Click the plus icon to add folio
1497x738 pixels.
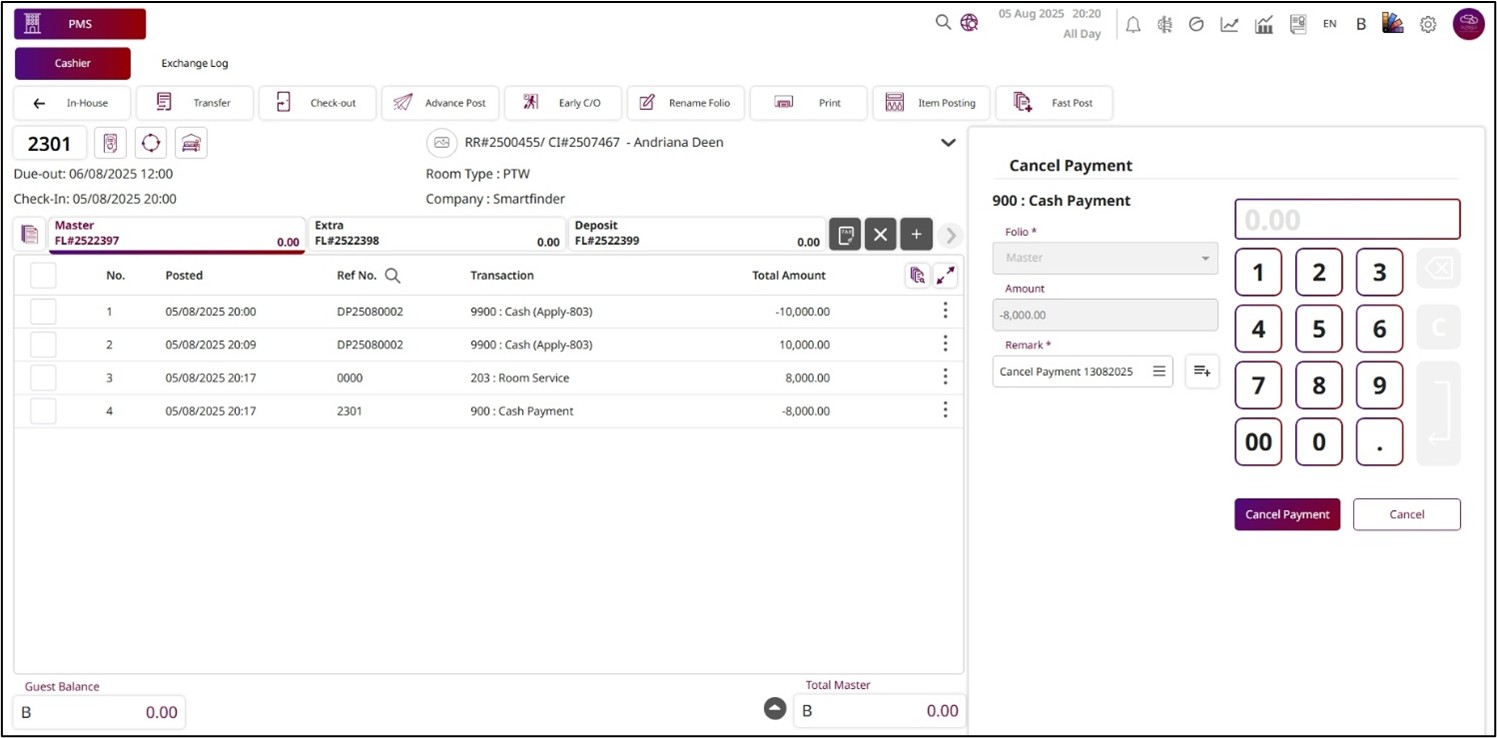point(916,234)
